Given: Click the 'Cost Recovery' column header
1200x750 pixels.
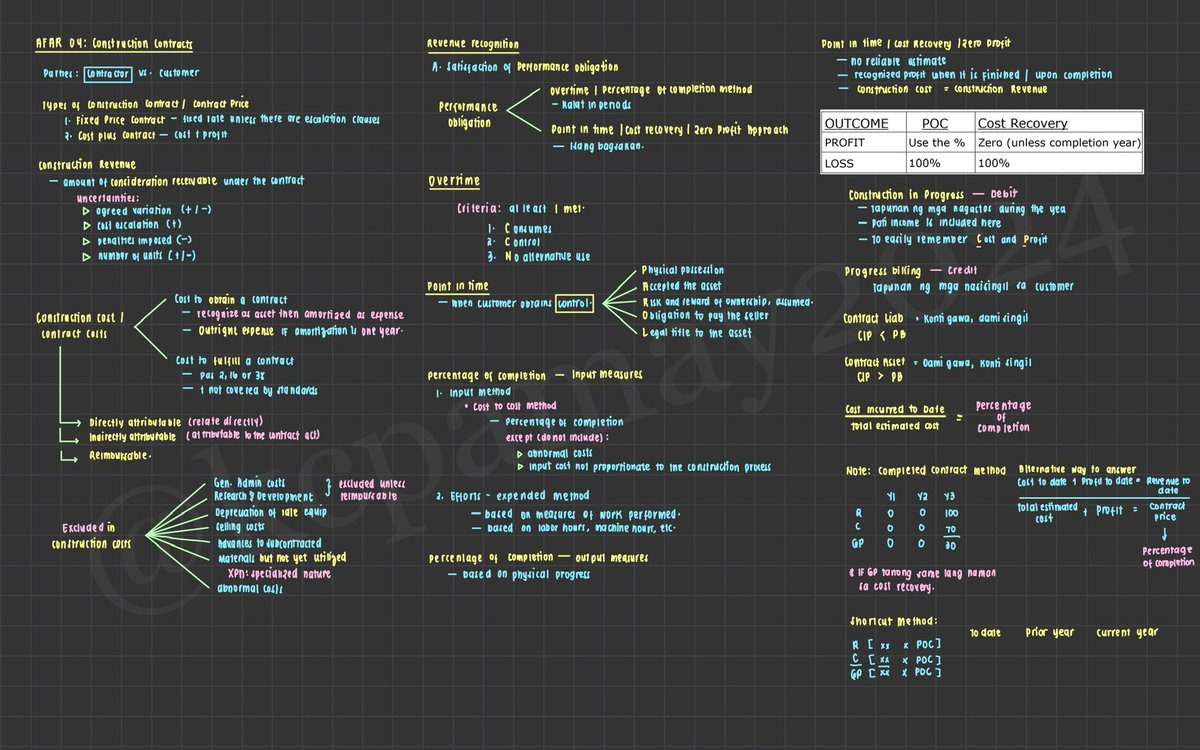Looking at the screenshot, I should coord(1022,123).
